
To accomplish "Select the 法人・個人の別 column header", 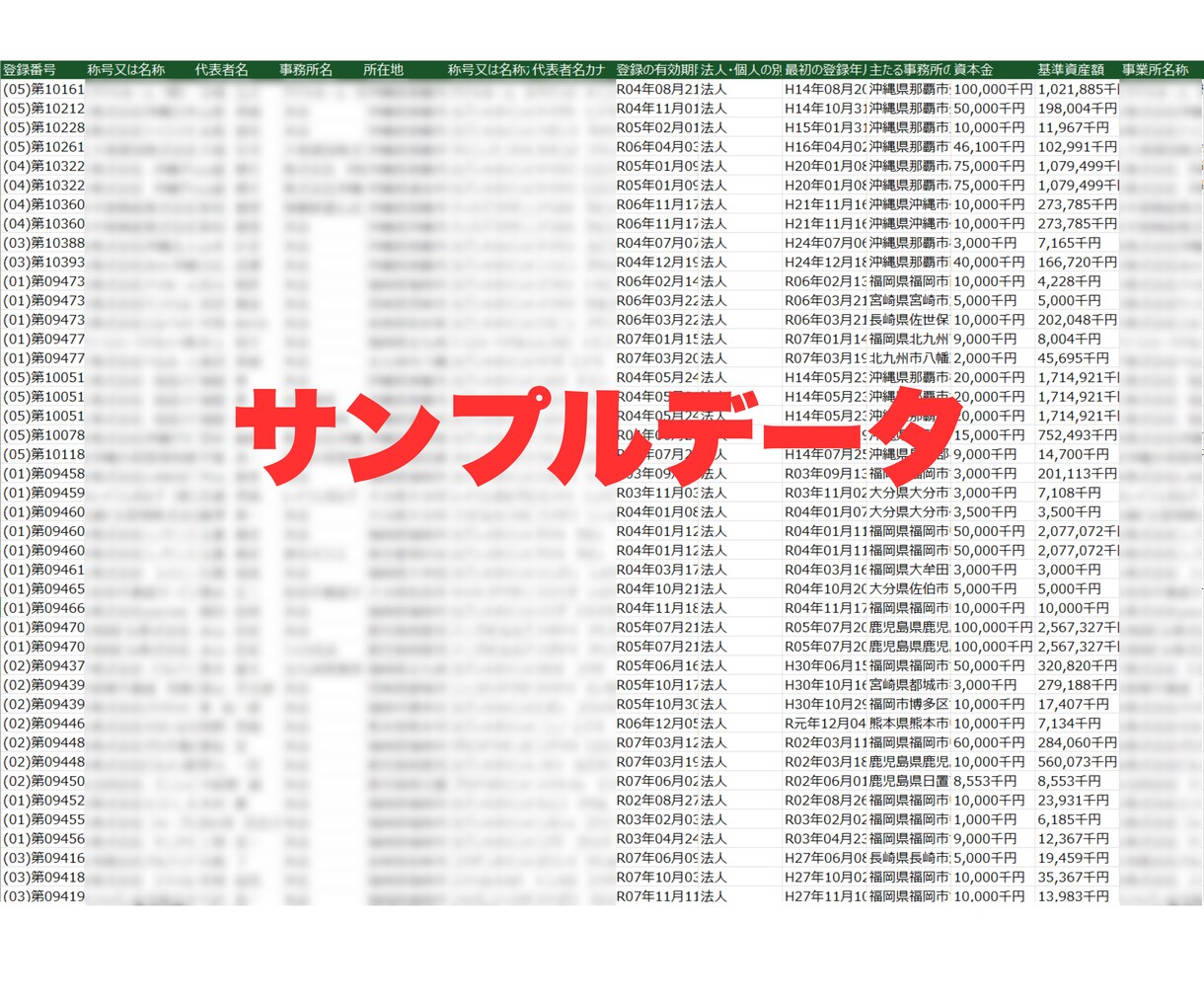I will 740,70.
